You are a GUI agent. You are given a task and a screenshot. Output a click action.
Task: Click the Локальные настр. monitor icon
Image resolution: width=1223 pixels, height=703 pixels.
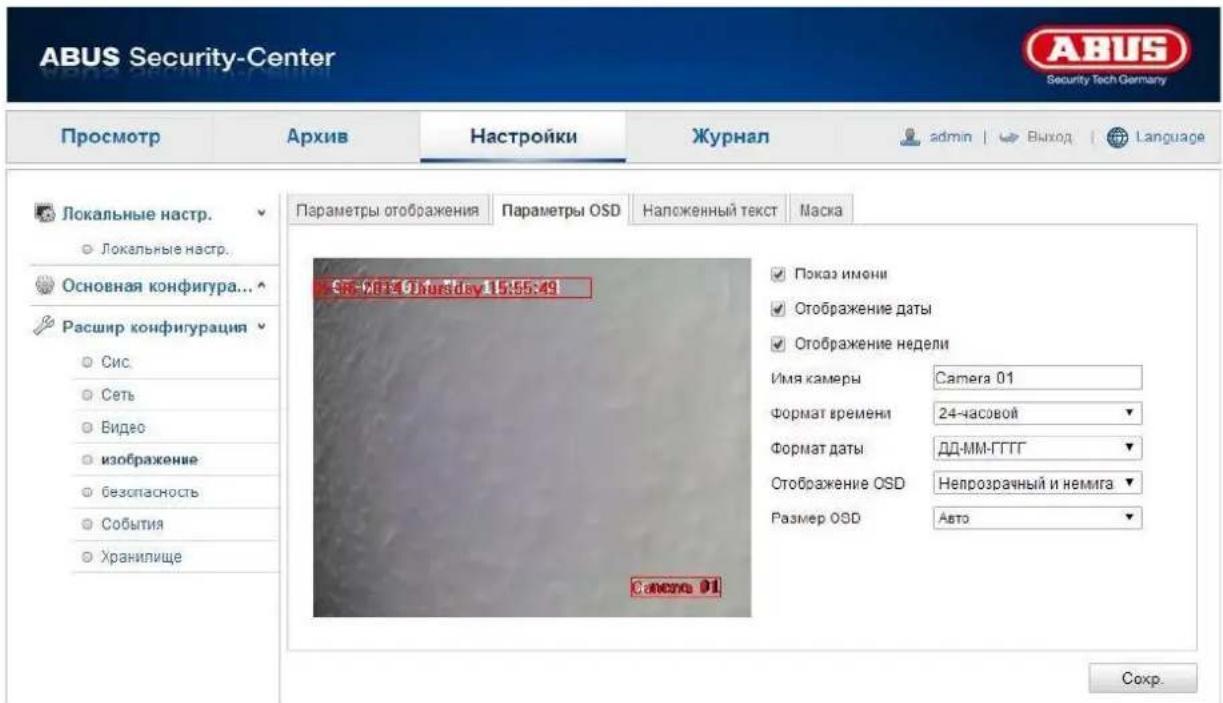[46, 214]
